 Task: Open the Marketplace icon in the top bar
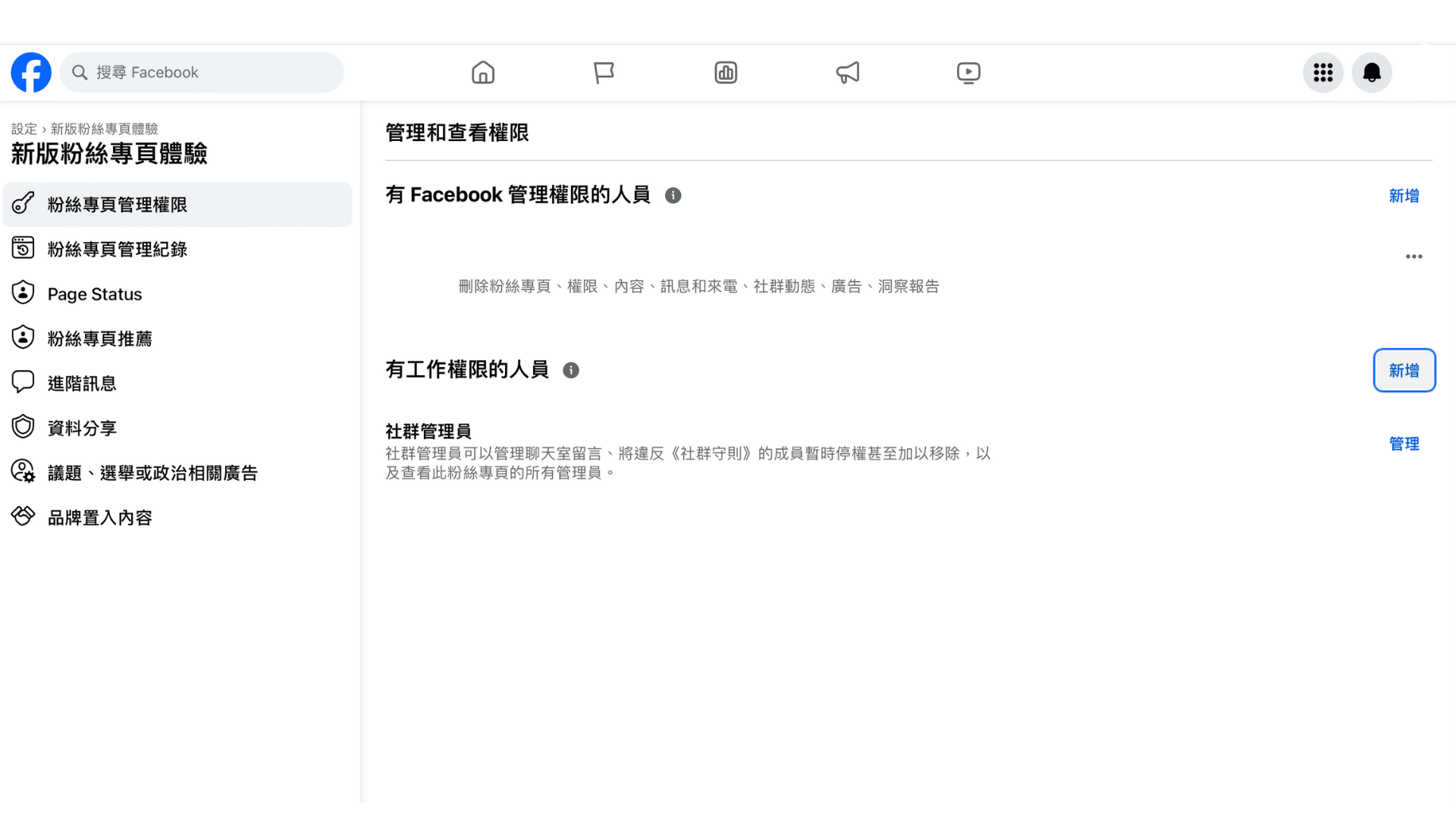(726, 72)
